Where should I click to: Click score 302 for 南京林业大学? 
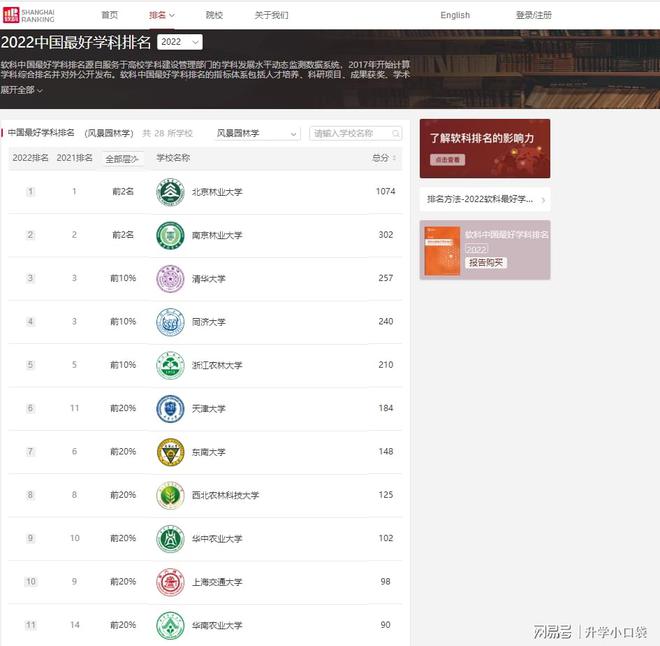386,235
